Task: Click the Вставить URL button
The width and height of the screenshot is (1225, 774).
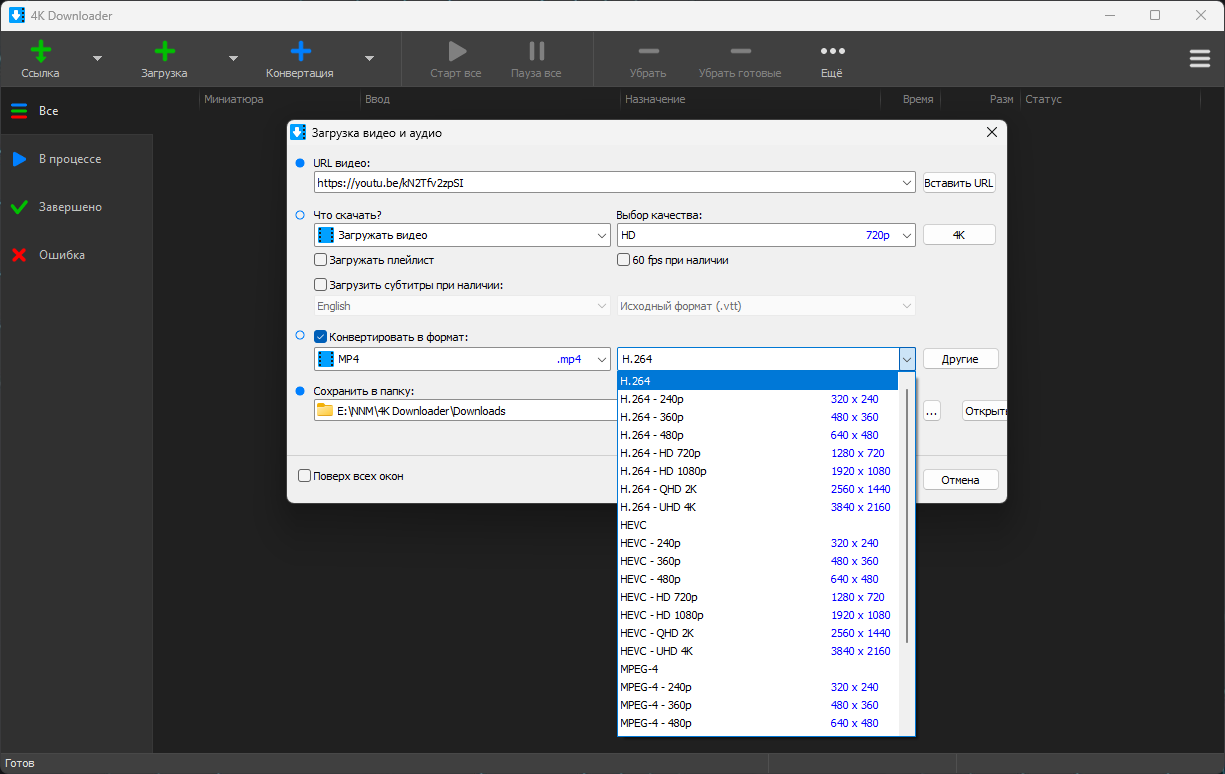Action: (959, 183)
